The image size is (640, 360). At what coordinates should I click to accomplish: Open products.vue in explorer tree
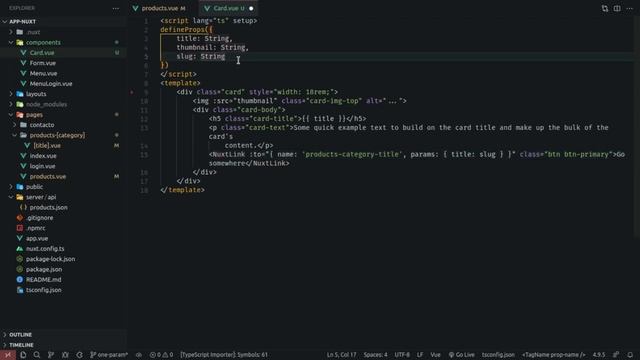point(63,176)
